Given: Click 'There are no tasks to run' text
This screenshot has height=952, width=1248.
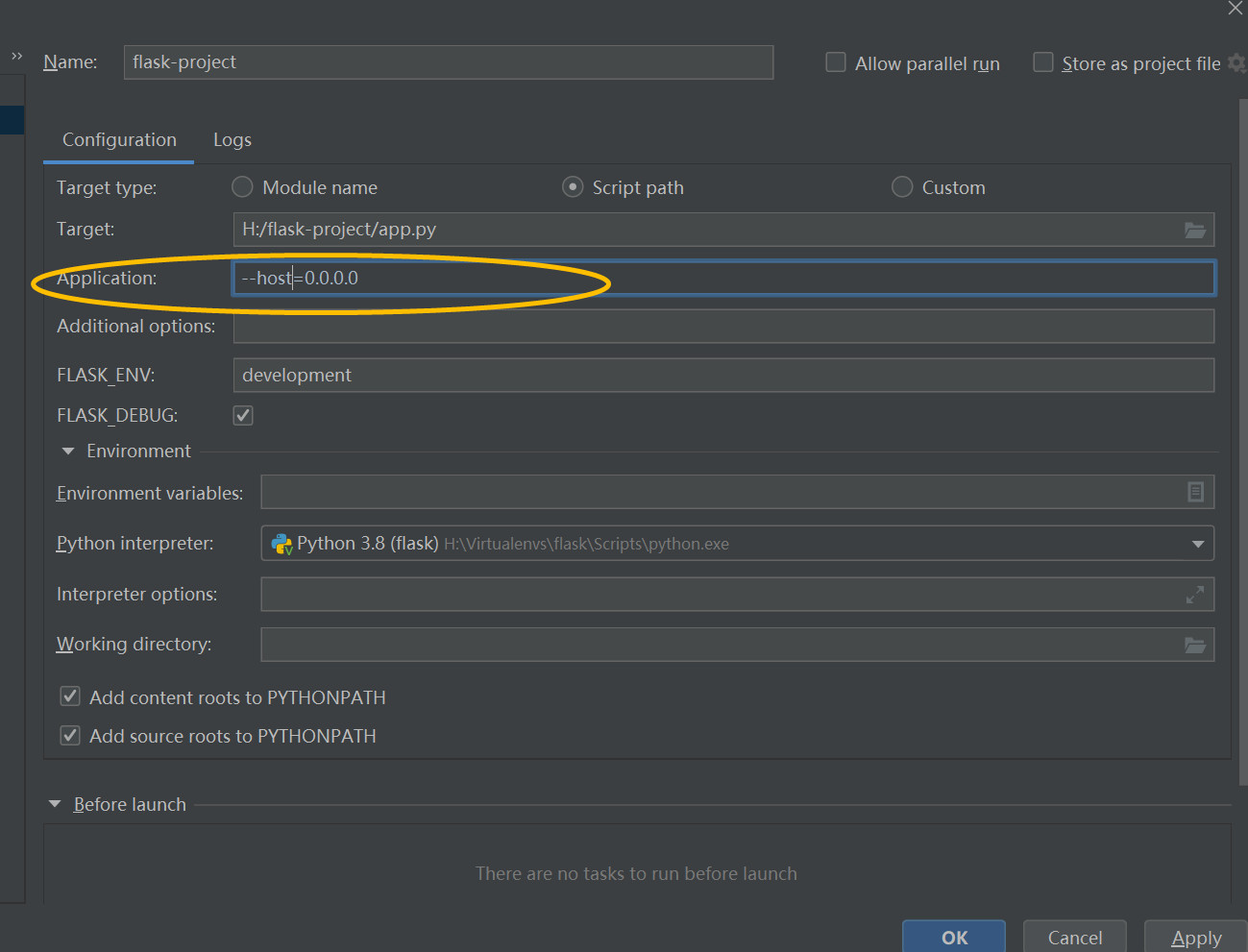Looking at the screenshot, I should 636,873.
